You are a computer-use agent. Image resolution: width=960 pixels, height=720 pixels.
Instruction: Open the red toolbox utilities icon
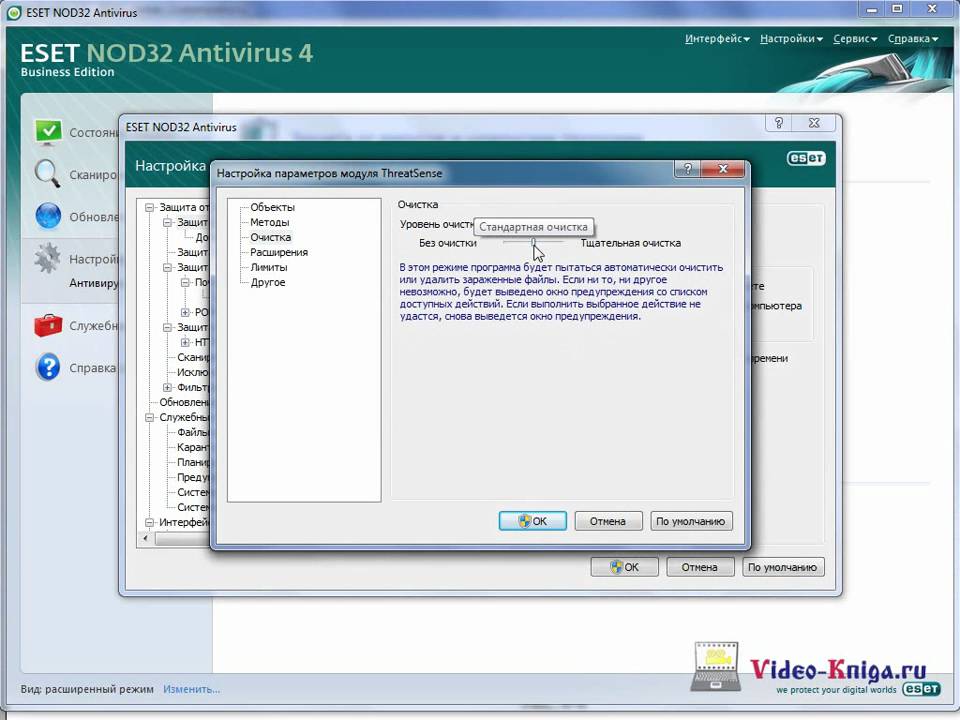tap(48, 326)
